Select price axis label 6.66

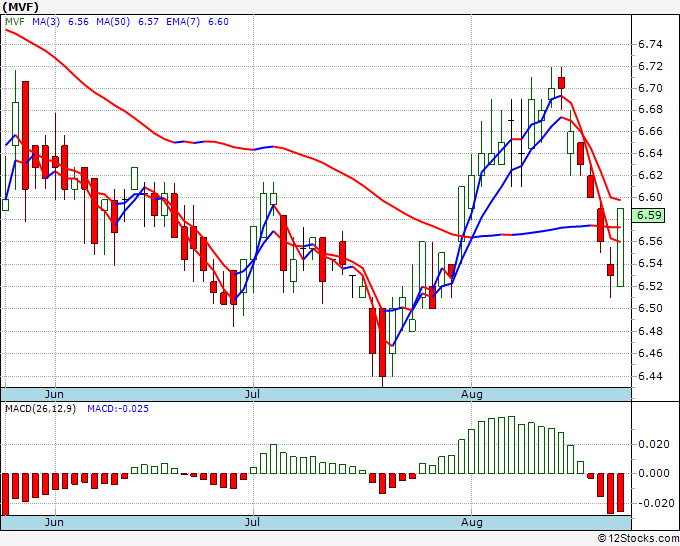coord(650,131)
